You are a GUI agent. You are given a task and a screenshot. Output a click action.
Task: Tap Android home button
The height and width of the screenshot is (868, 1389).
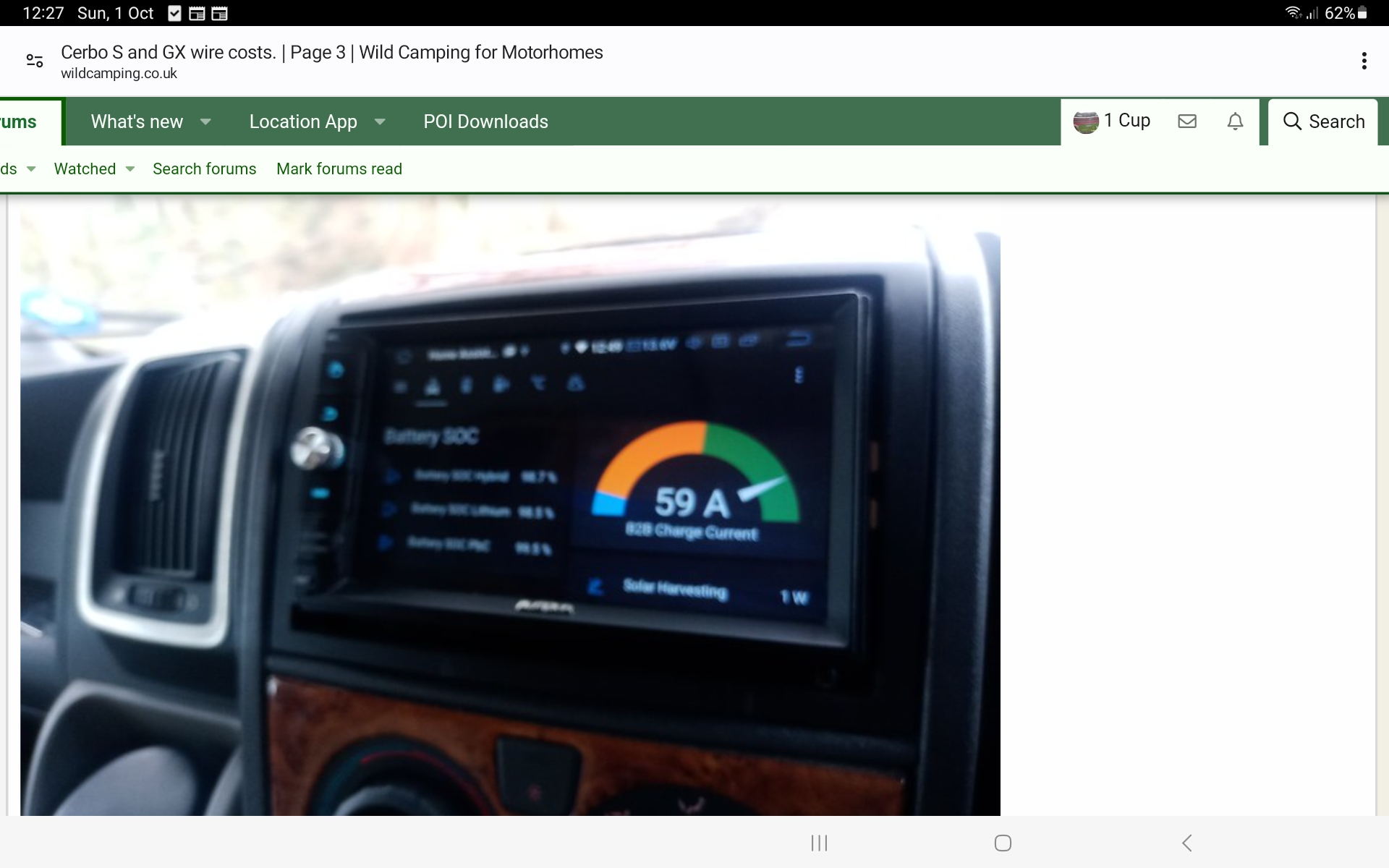tap(1003, 843)
